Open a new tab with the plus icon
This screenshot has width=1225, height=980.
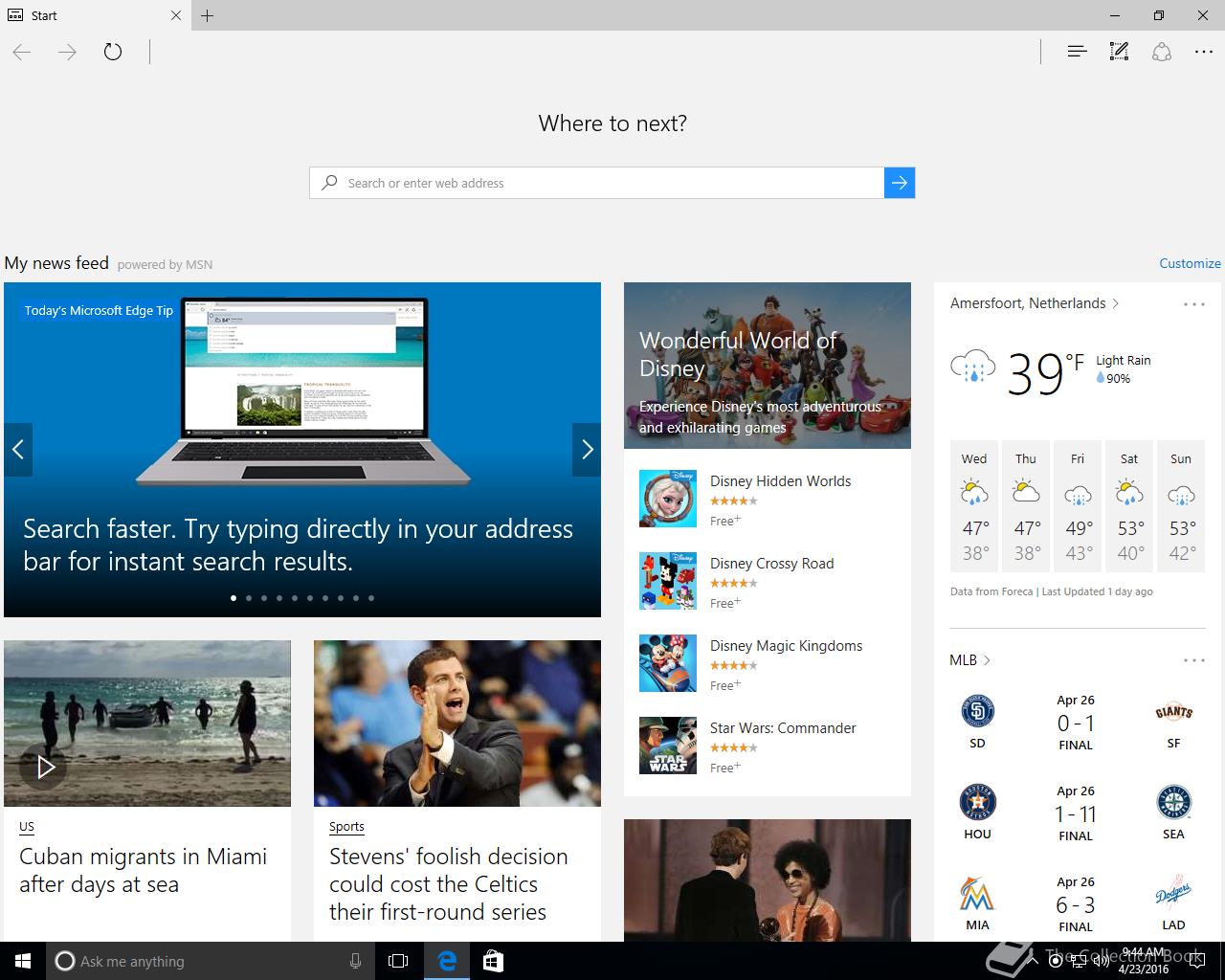click(x=208, y=15)
